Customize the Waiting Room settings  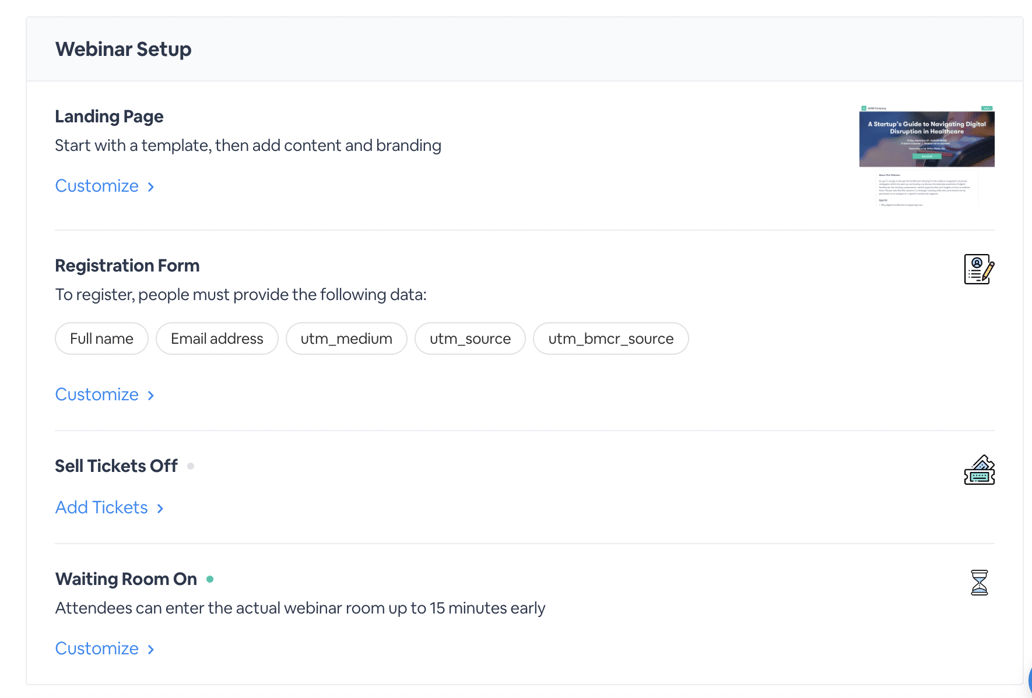click(x=97, y=648)
